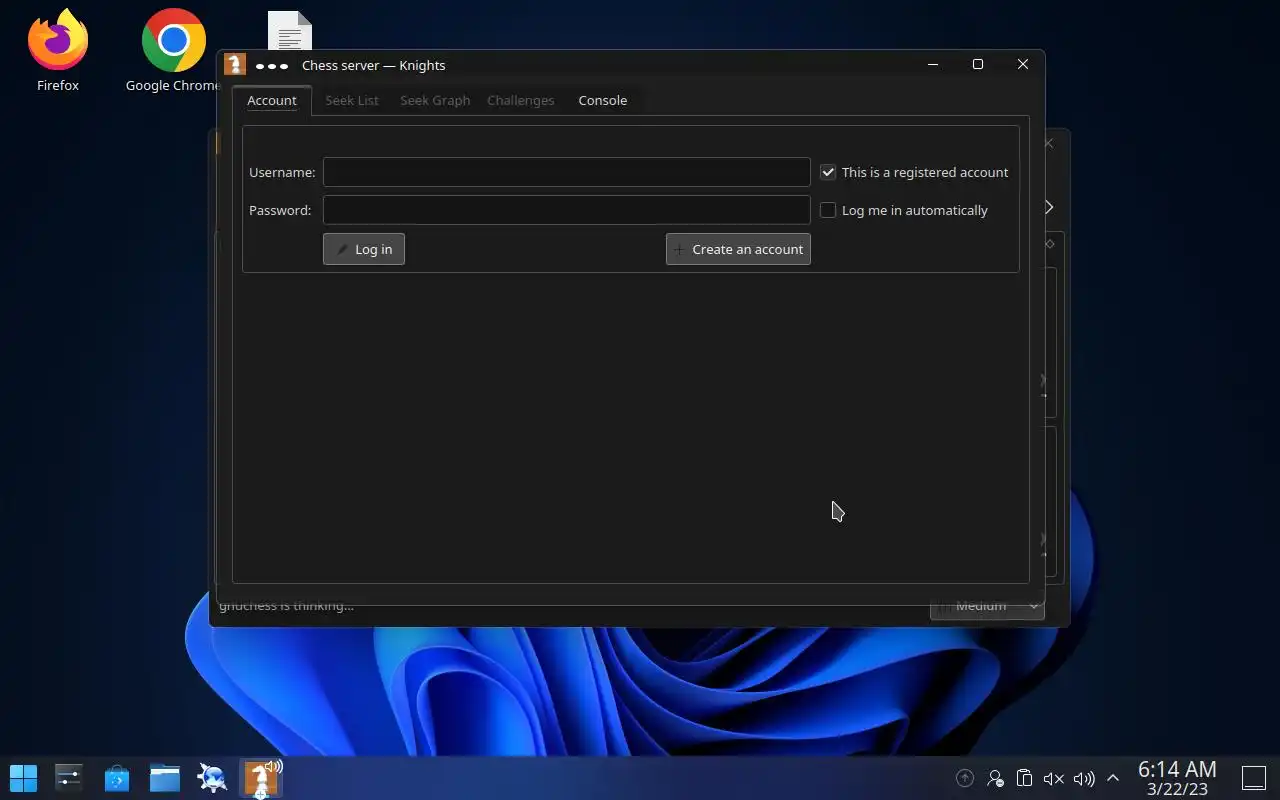
Task: Expand the hidden system tray icons
Action: [1113, 778]
